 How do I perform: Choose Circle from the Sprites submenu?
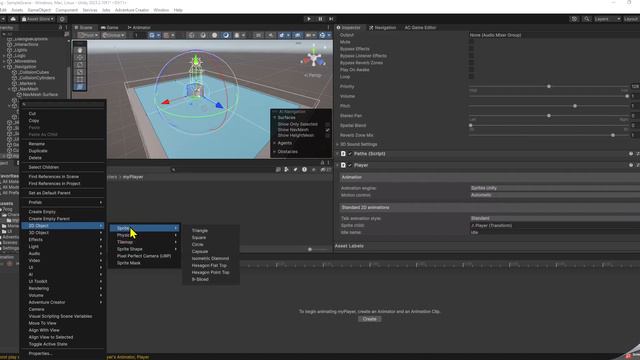(198, 244)
